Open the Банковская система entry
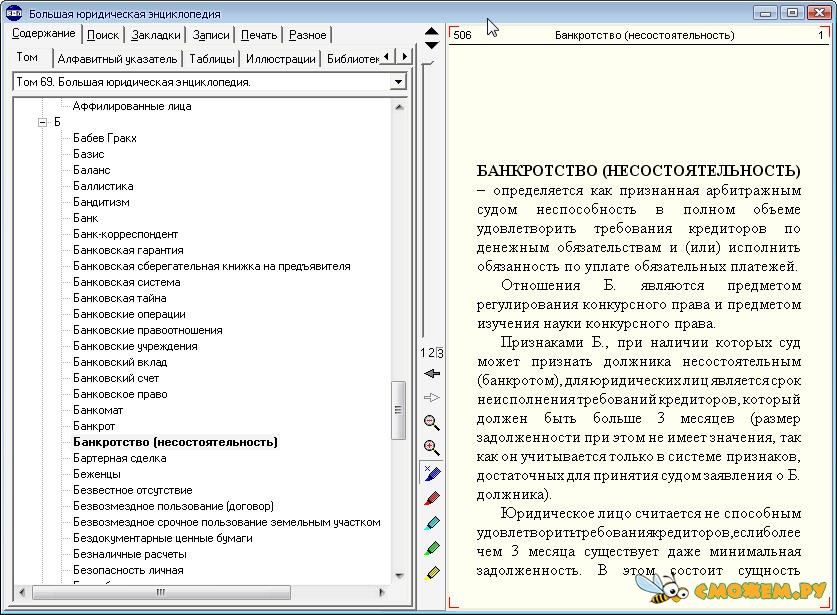Screen dimensions: 837x615 pos(127,282)
